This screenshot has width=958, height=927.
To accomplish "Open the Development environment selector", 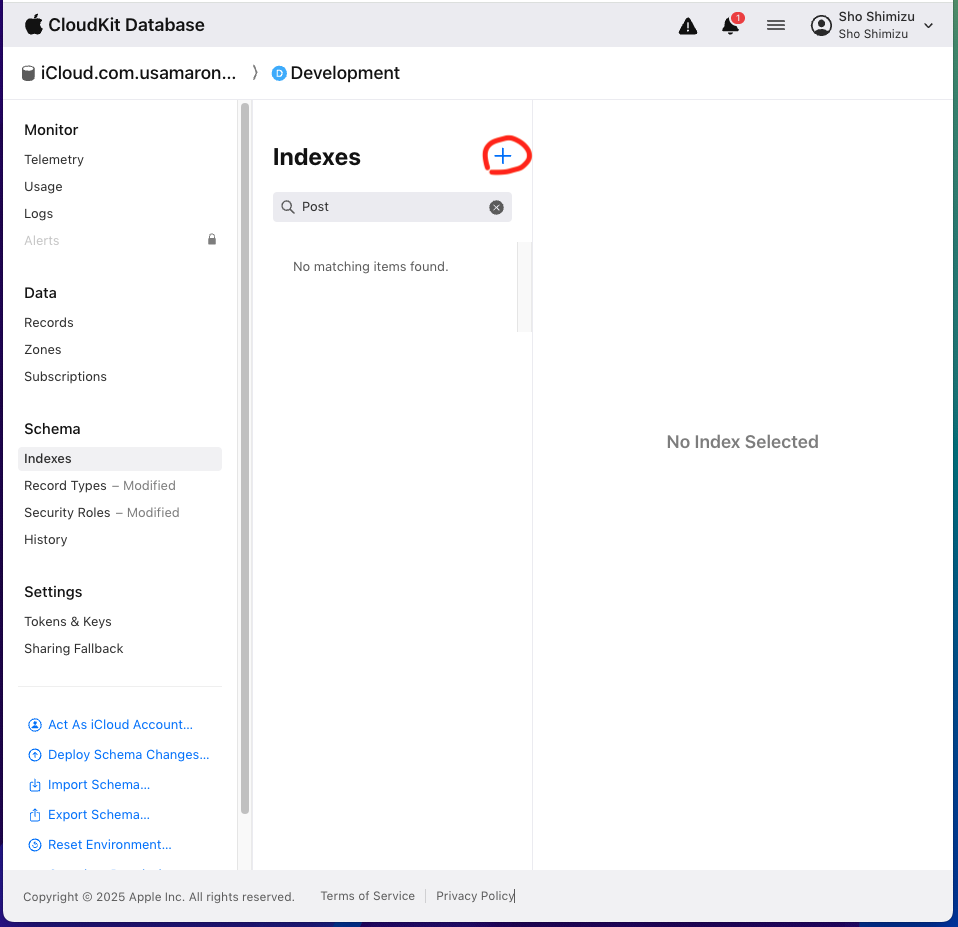I will coord(336,73).
